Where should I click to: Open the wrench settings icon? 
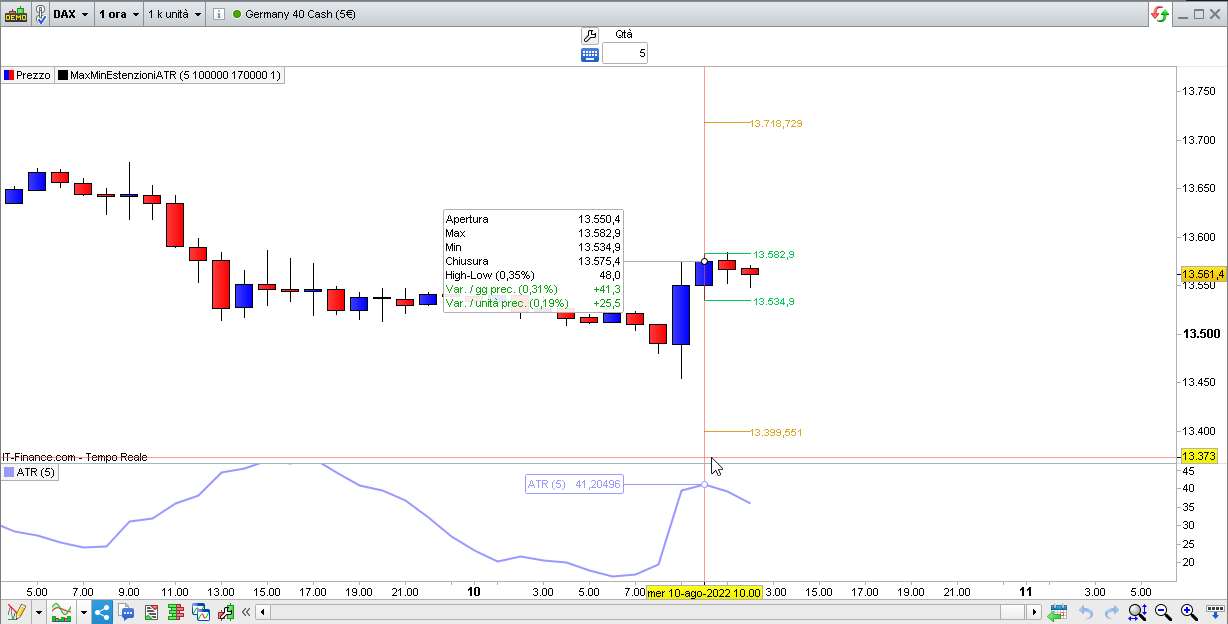[x=589, y=34]
